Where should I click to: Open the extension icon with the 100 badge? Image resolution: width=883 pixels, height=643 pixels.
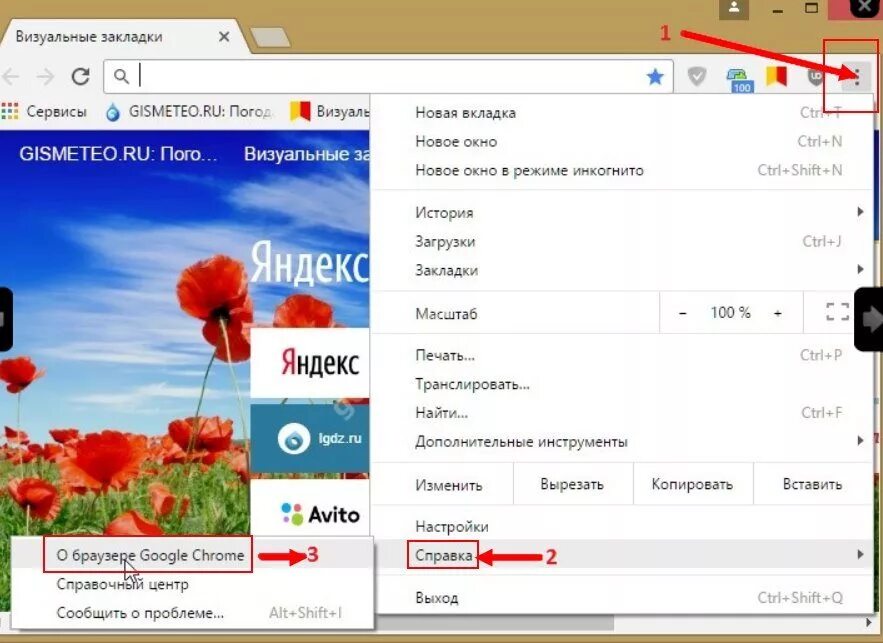point(738,79)
